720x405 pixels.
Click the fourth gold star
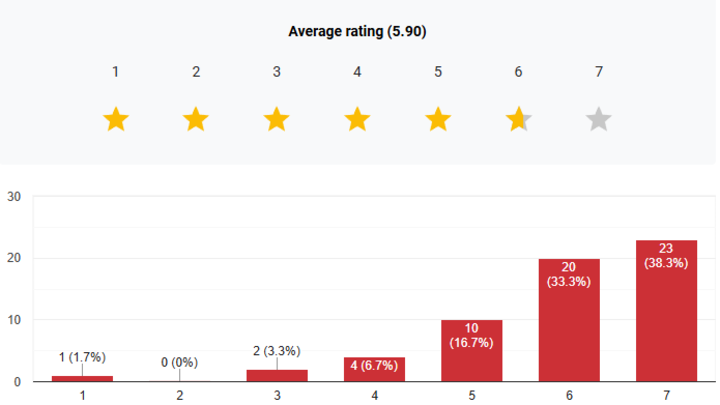pyautogui.click(x=357, y=120)
